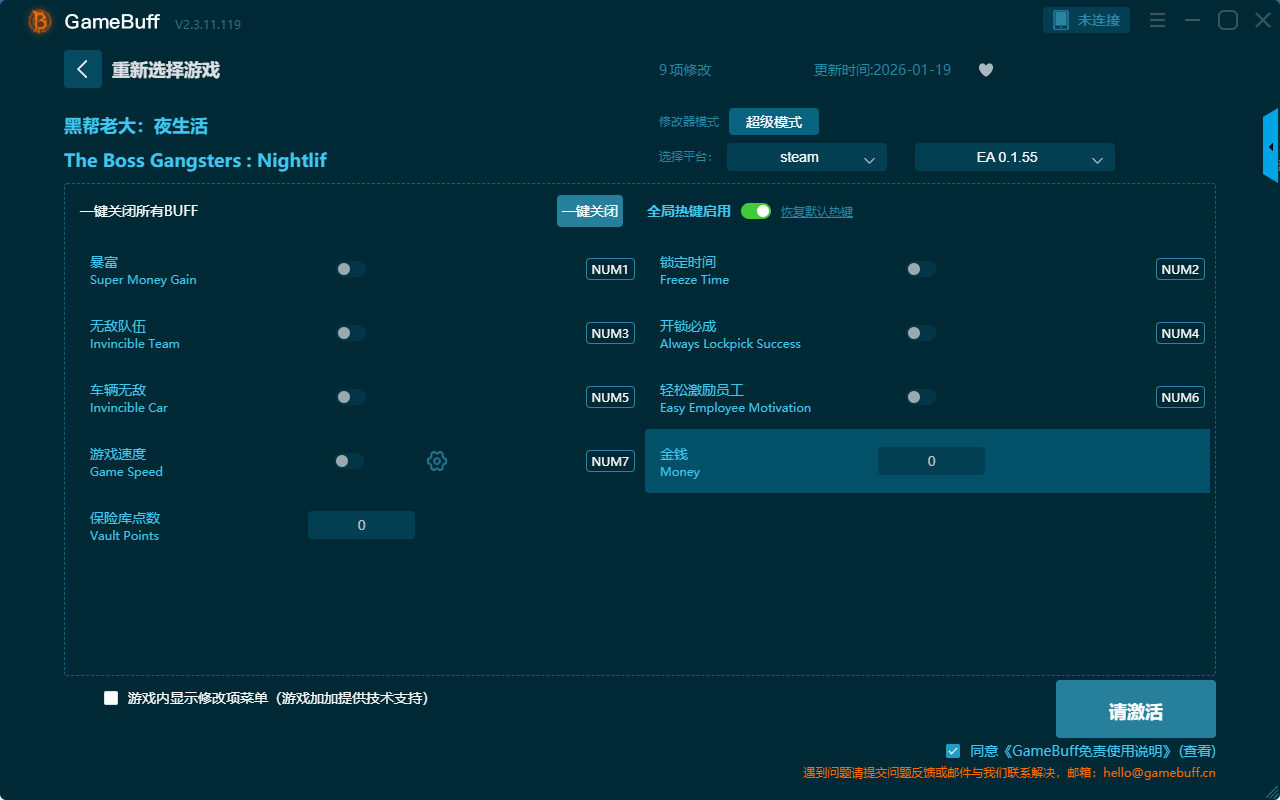Click the GameBuff logo icon
This screenshot has width=1280, height=800.
(x=40, y=21)
